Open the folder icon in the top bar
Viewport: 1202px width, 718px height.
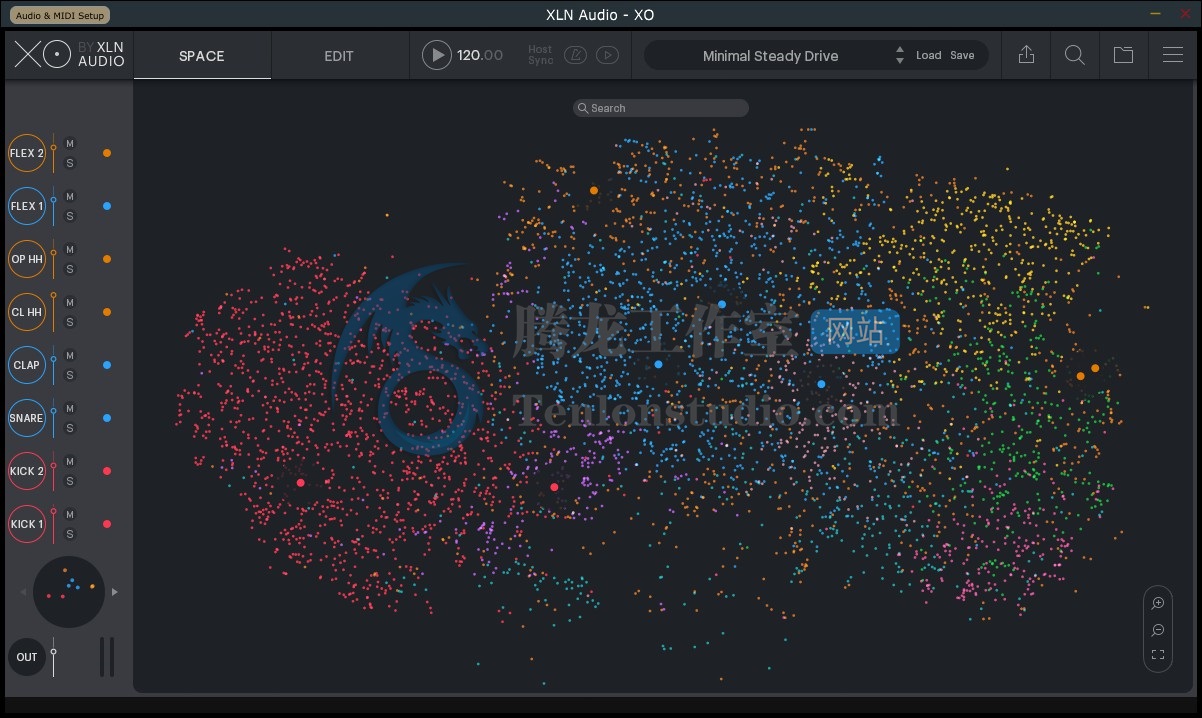click(x=1123, y=55)
